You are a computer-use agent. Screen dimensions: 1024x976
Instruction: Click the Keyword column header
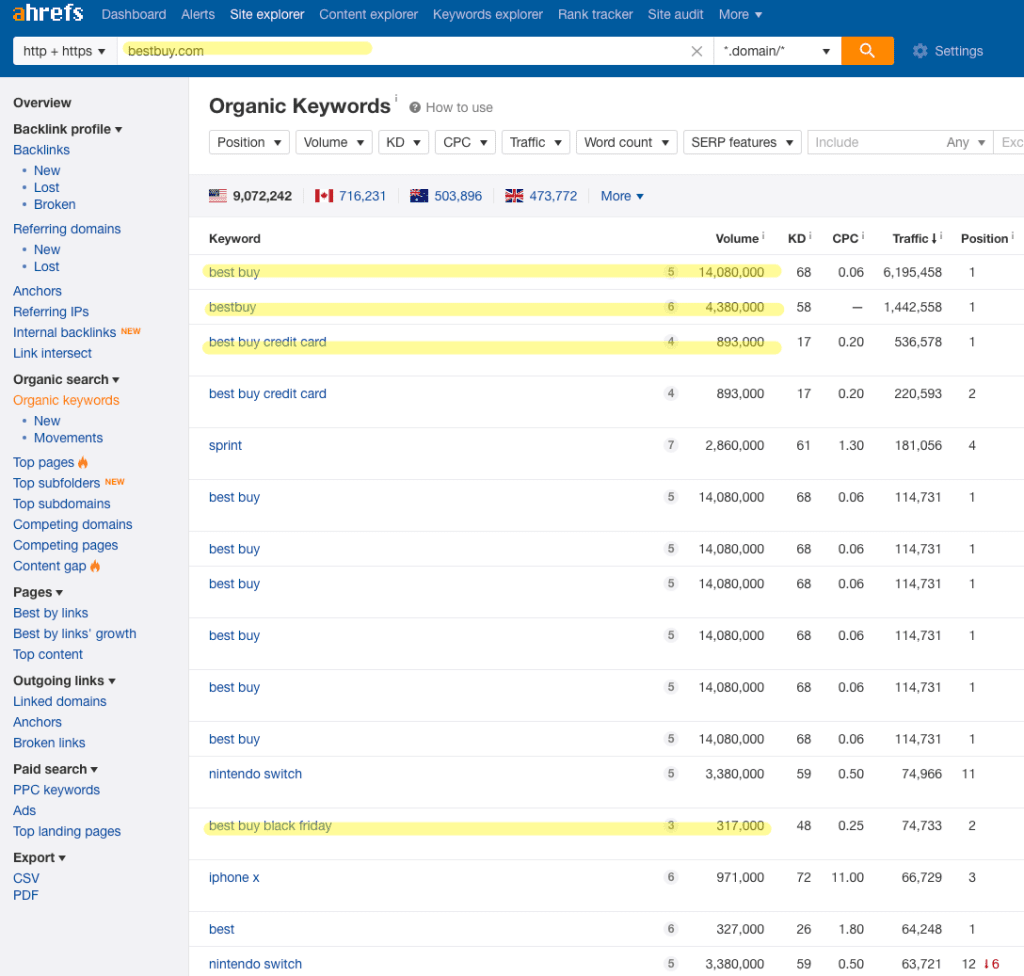tap(234, 238)
